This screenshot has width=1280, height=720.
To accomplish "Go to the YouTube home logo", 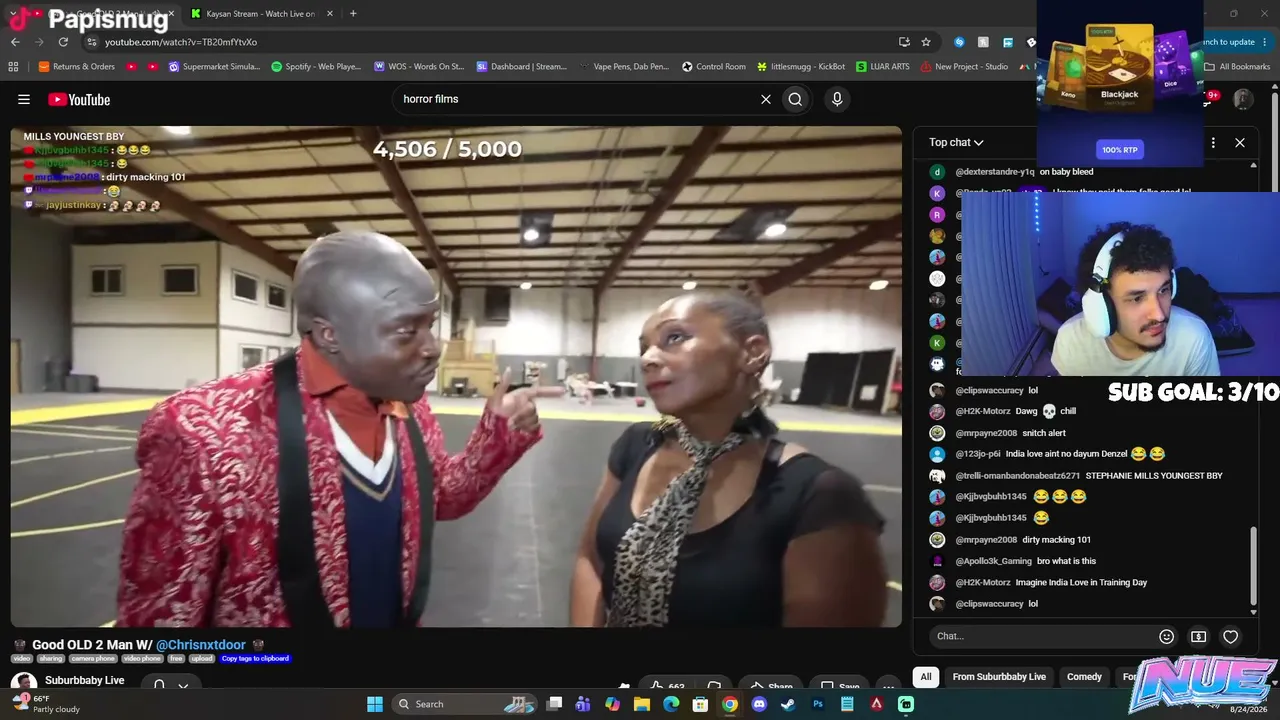I will coord(79,99).
